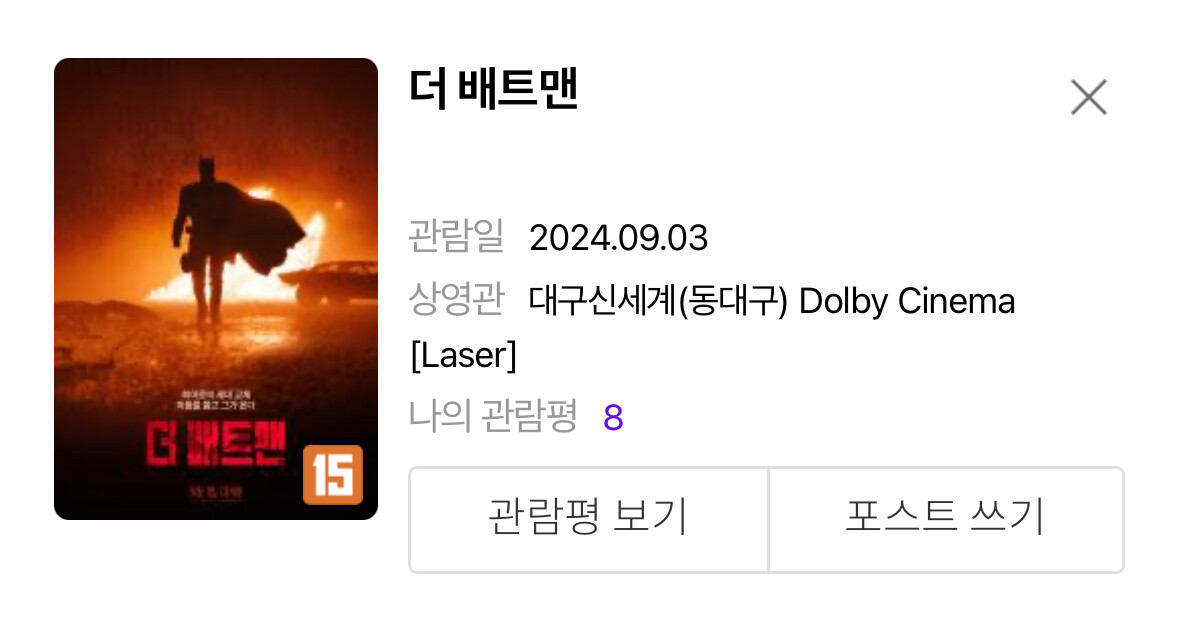This screenshot has height=627, width=1179.
Task: Select the 포스트 쓰기 button
Action: (x=946, y=519)
